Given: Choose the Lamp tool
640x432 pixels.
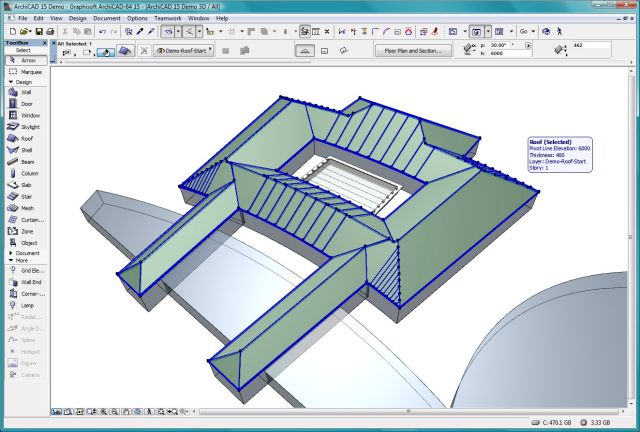Looking at the screenshot, I should [x=26, y=305].
